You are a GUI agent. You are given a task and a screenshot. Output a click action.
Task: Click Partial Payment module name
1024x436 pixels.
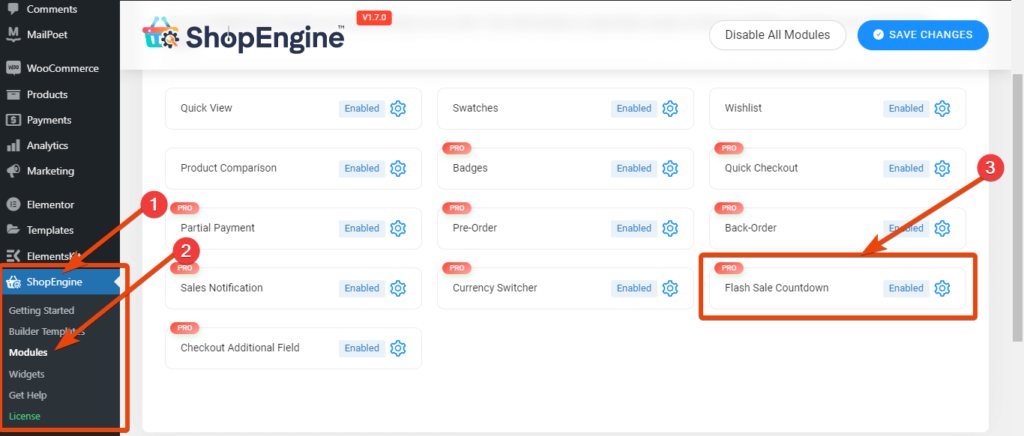tap(217, 228)
